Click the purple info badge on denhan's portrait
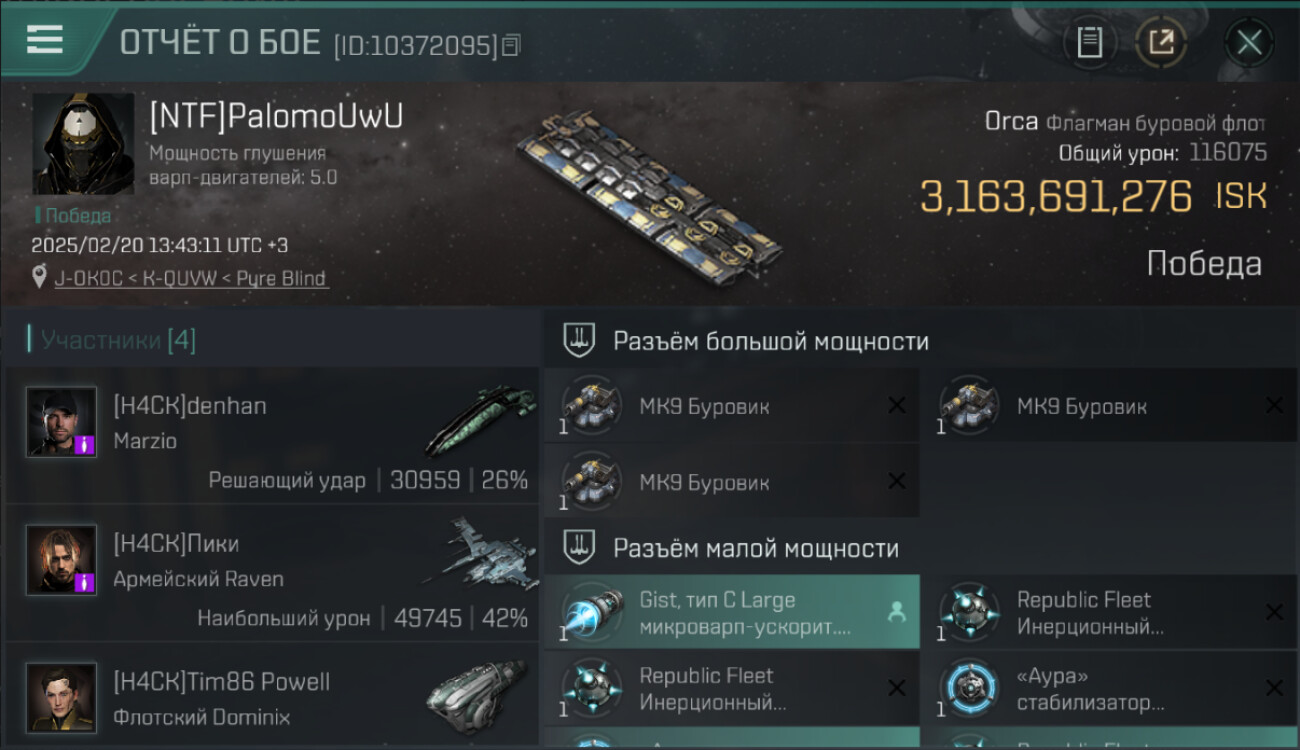 click(x=85, y=445)
